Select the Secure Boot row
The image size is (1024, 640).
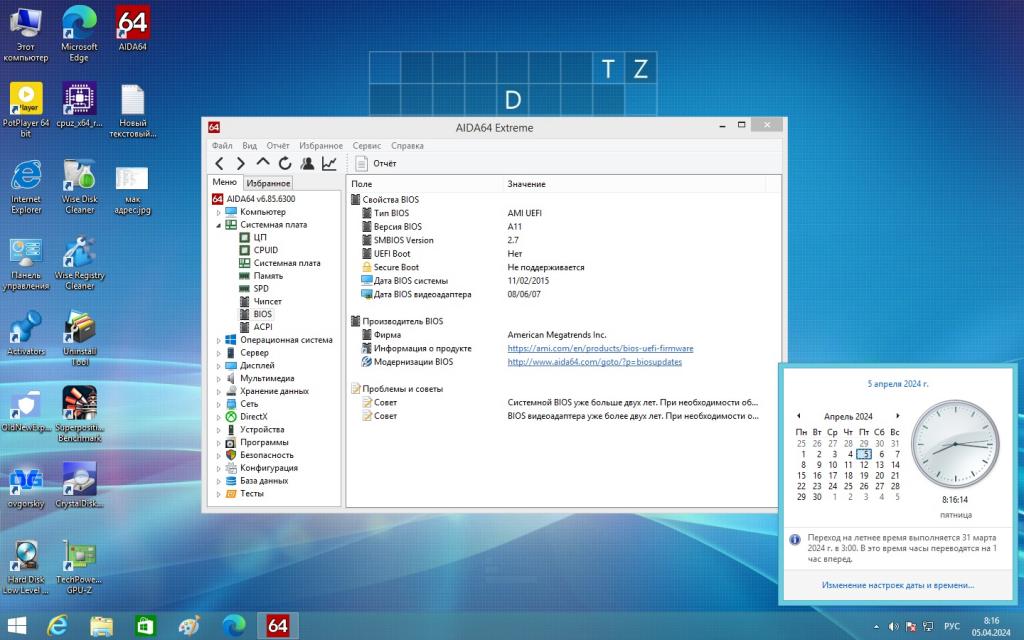tap(563, 267)
